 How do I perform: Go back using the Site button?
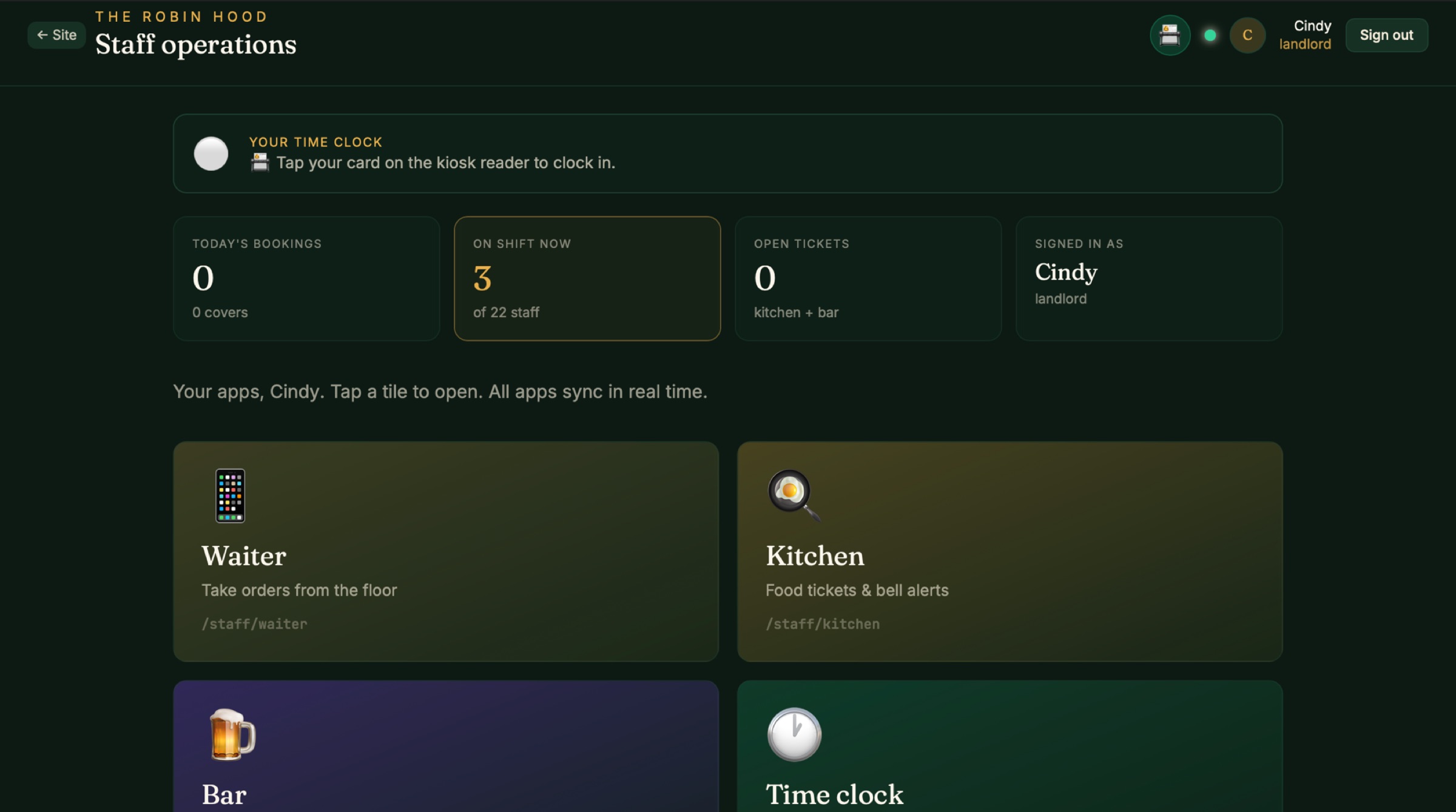(56, 35)
